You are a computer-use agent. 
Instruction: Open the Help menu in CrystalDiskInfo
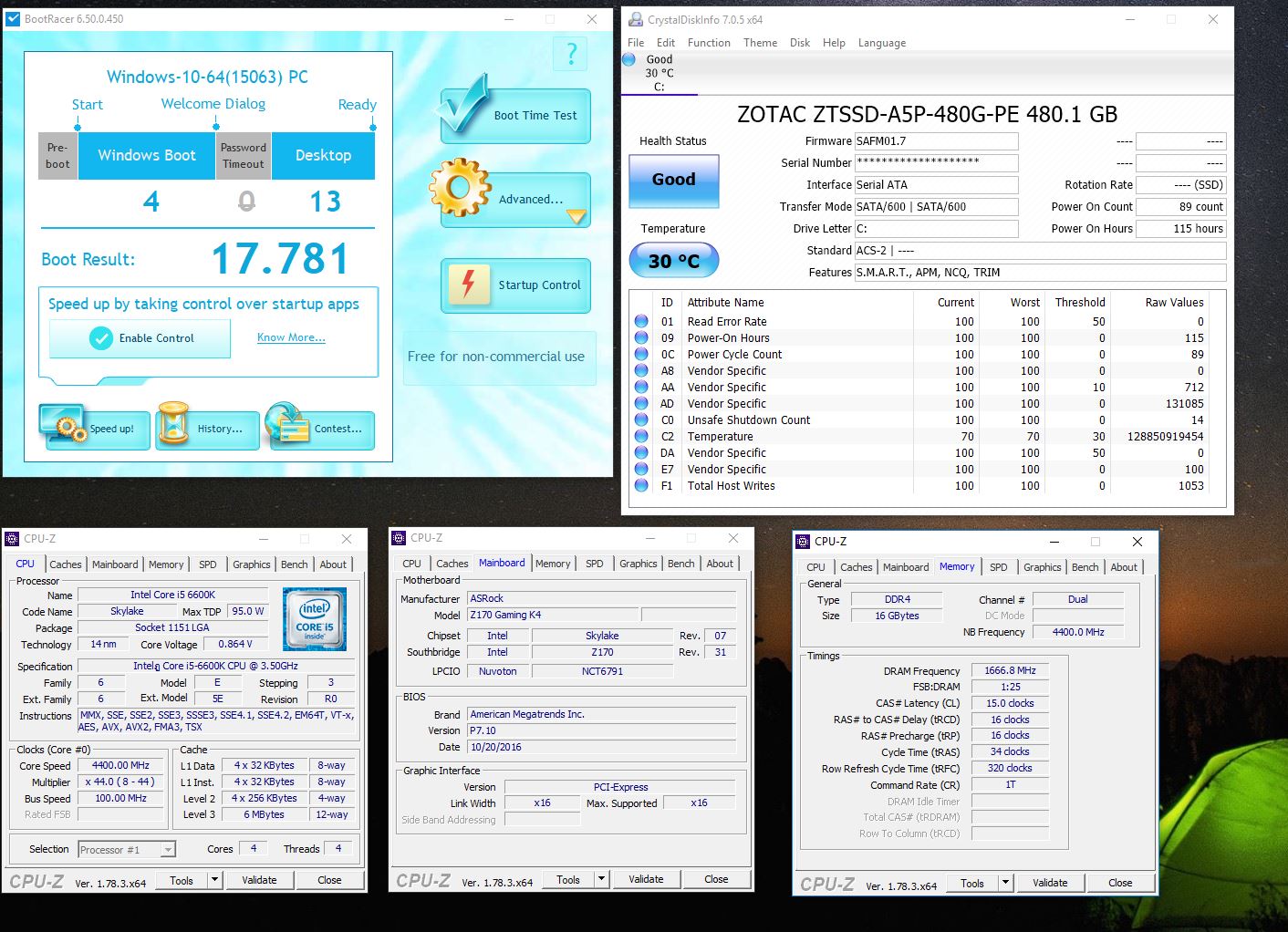[x=834, y=43]
